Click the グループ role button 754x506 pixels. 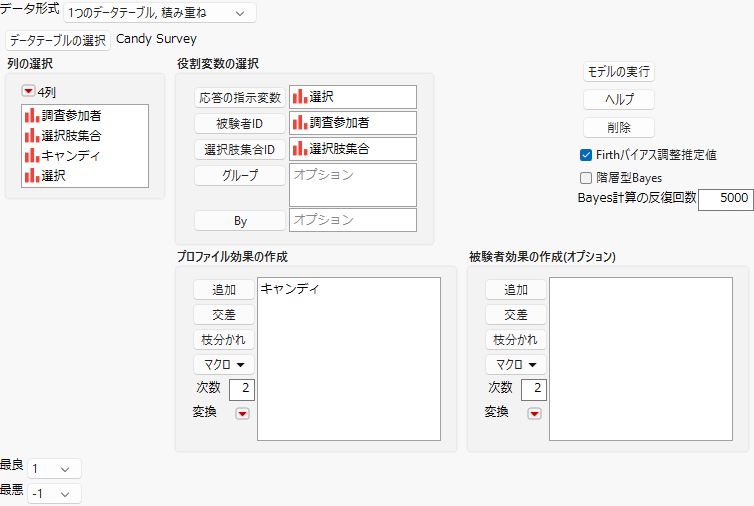pyautogui.click(x=240, y=176)
